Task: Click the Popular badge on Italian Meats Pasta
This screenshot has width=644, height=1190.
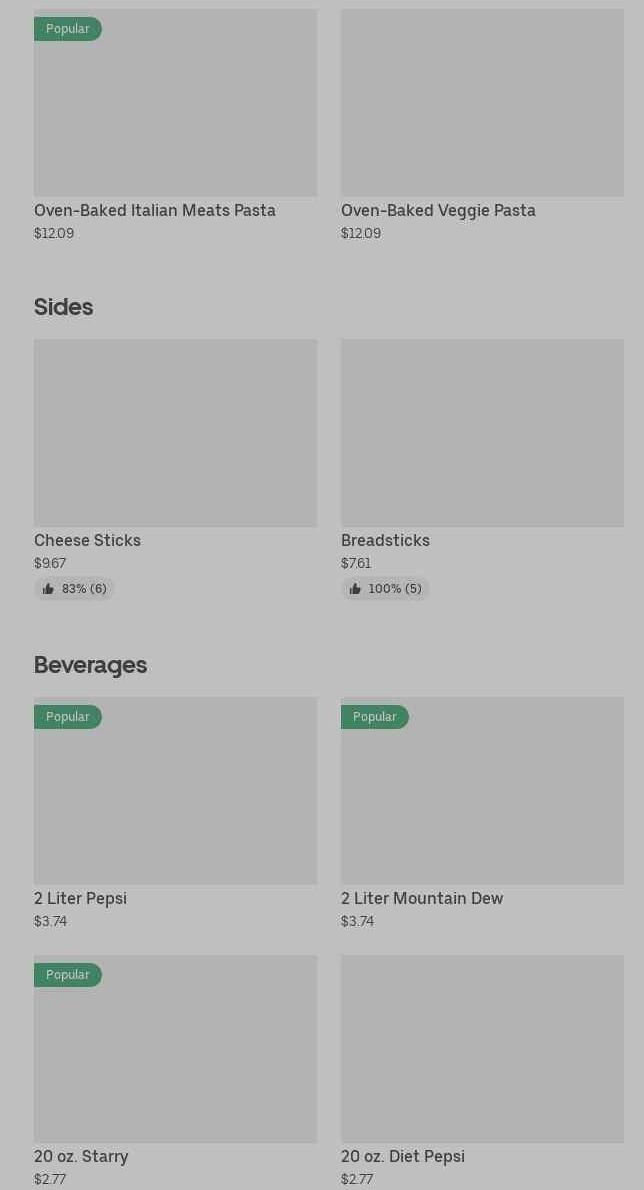Action: (x=67, y=29)
